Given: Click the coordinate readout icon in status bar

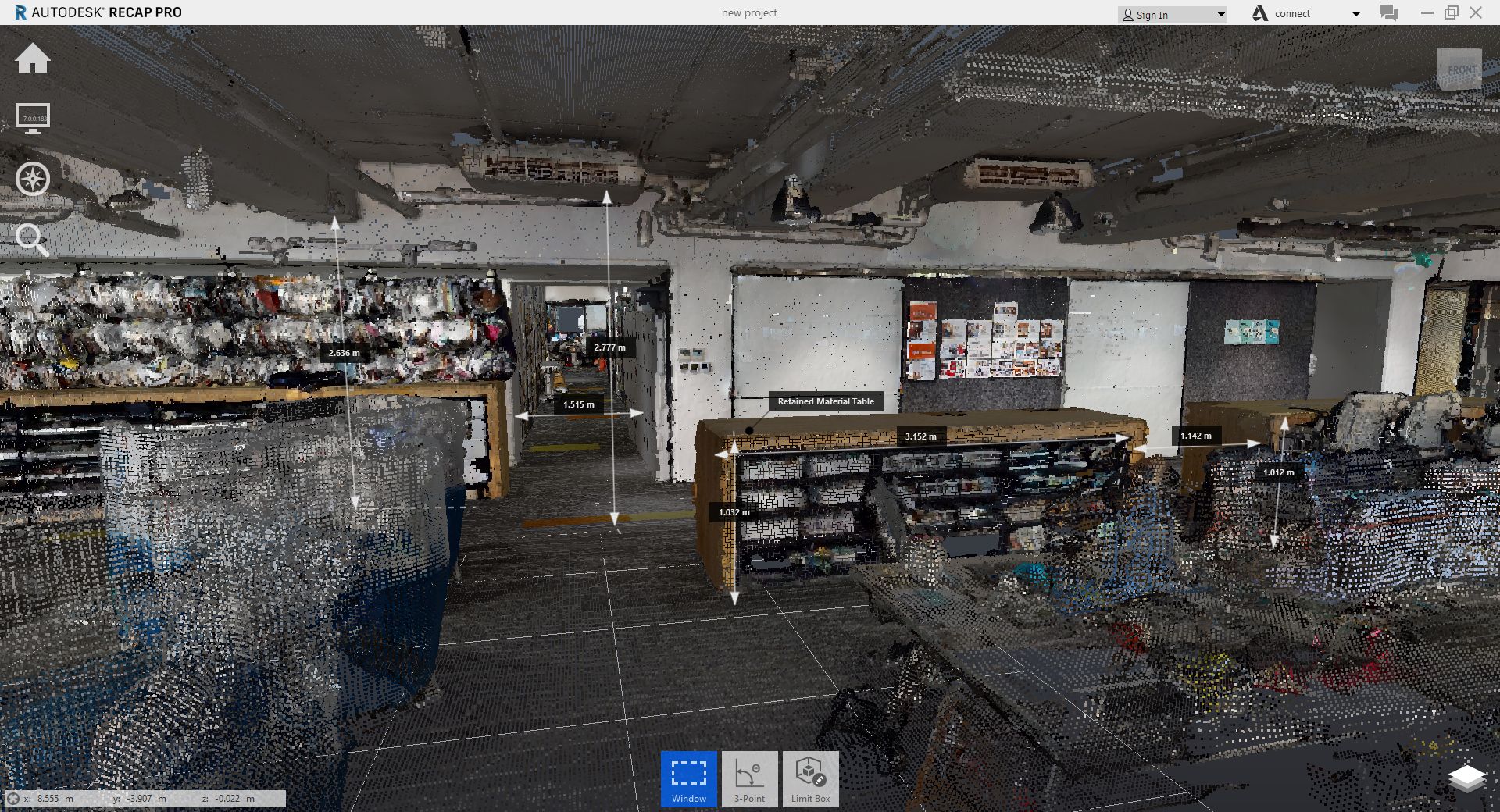Looking at the screenshot, I should point(13,799).
